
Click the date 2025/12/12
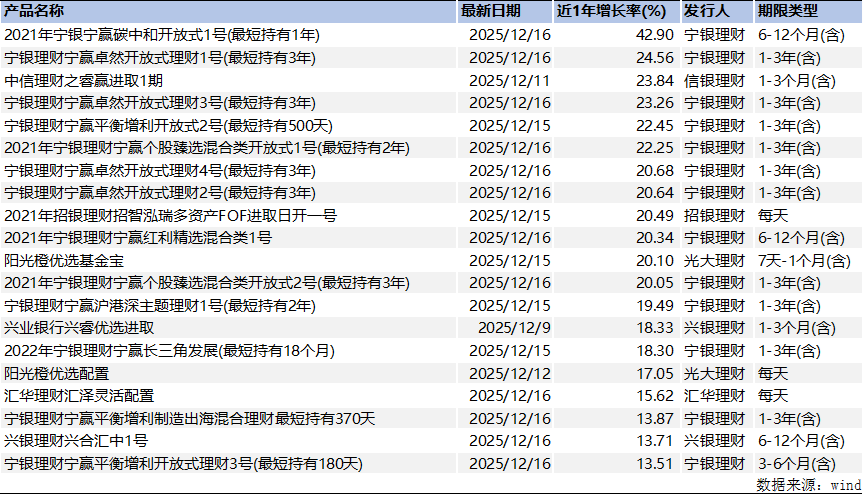(x=510, y=374)
